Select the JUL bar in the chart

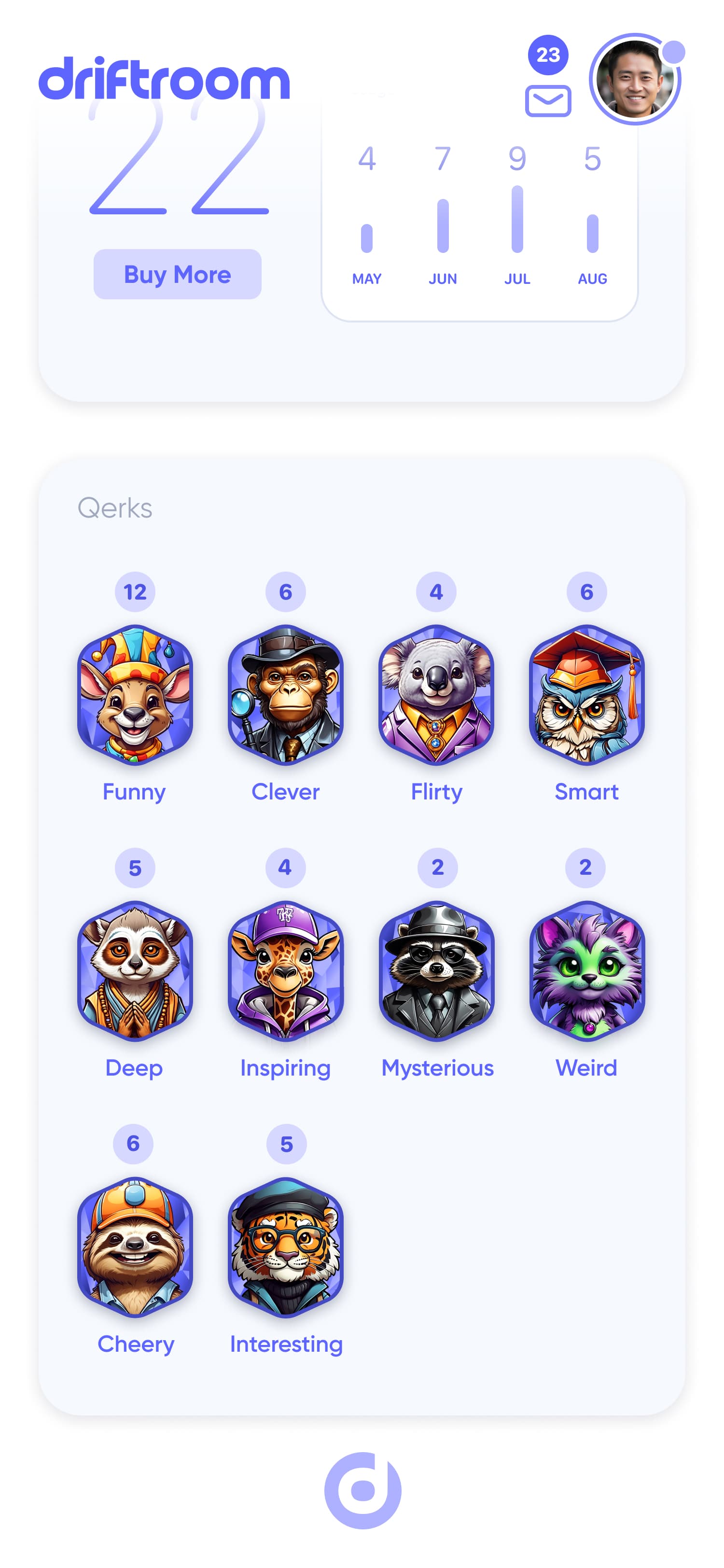pos(517,219)
